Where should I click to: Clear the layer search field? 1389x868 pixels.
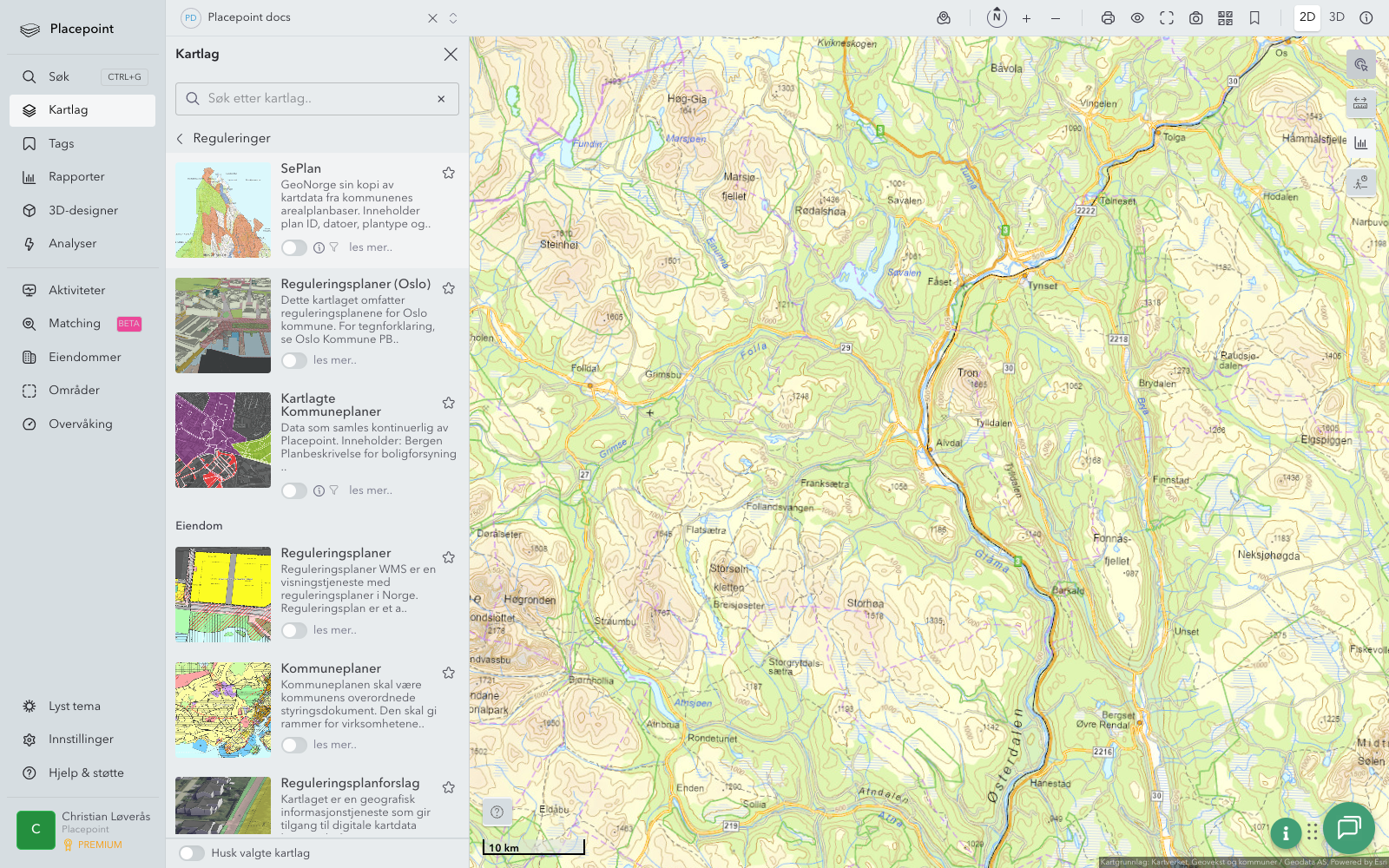point(441,99)
